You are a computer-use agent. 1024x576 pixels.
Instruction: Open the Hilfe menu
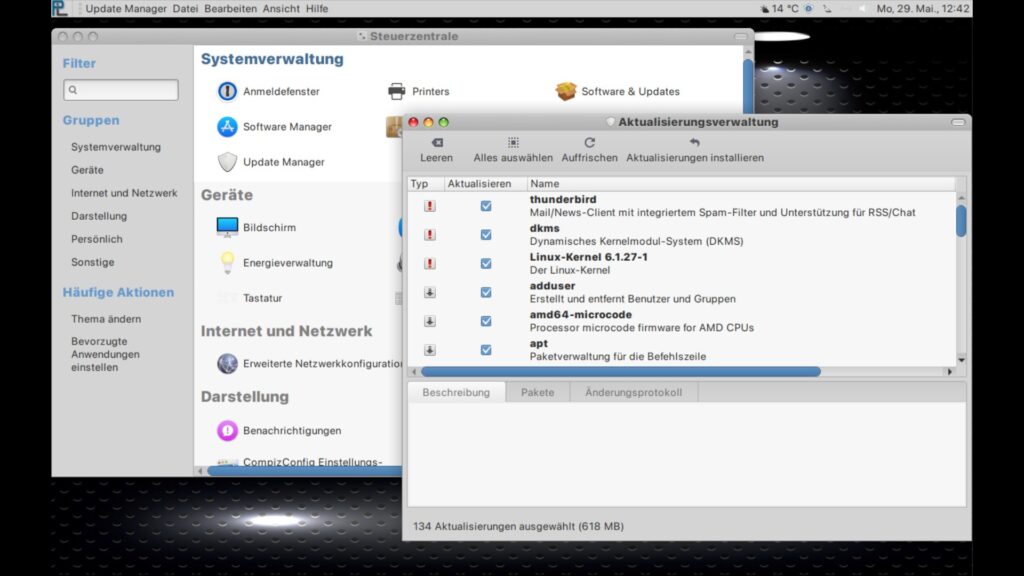317,8
